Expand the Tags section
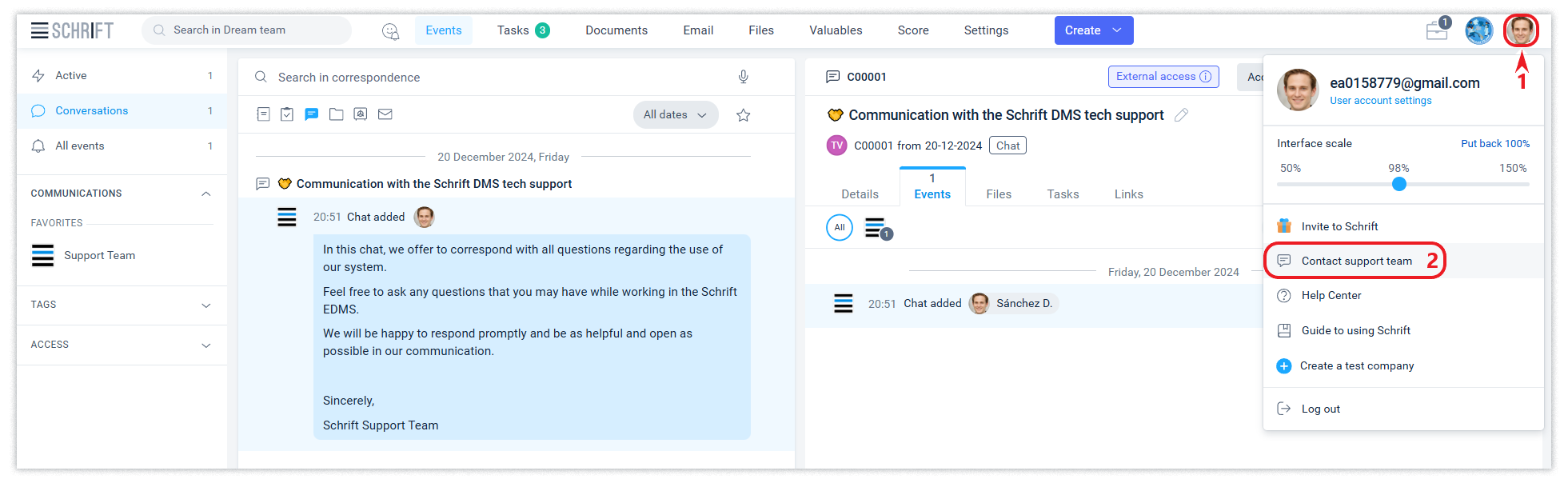1568x483 pixels. point(206,305)
